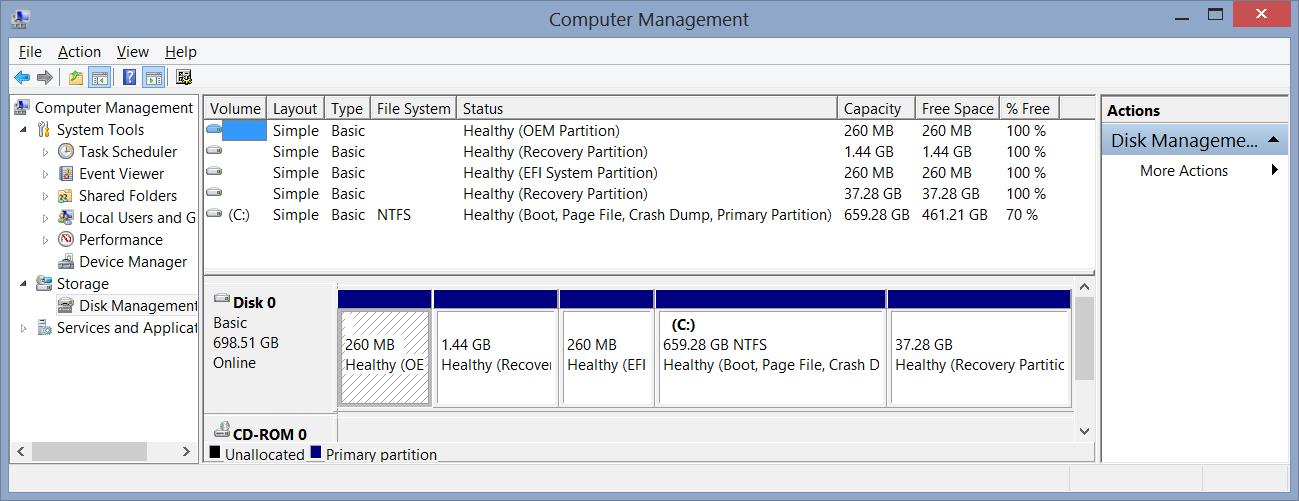Expand the Task Scheduler node

point(45,152)
